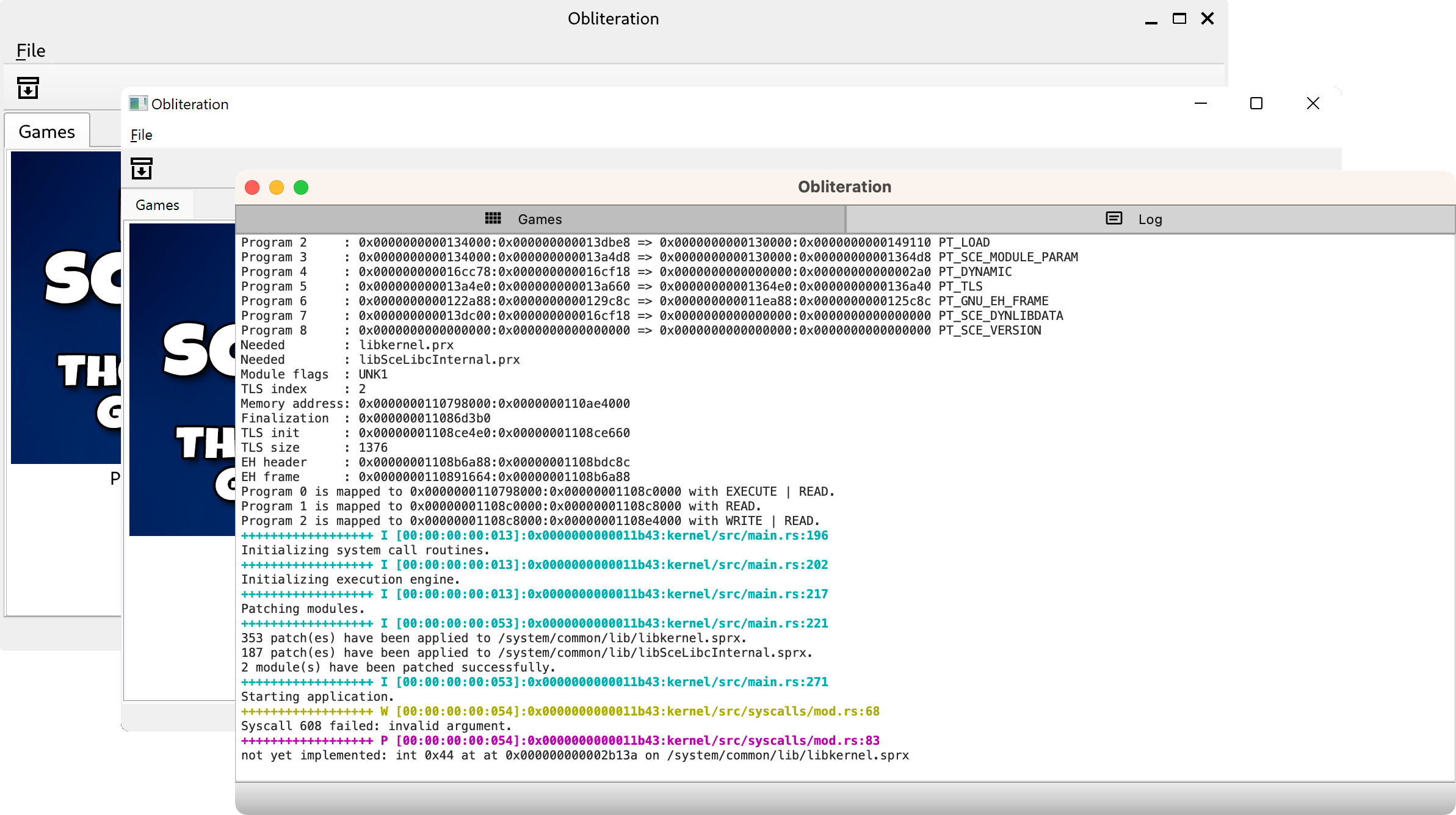This screenshot has height=815, width=1456.
Task: Switch to the Games tab in the macOS window
Action: click(x=539, y=219)
